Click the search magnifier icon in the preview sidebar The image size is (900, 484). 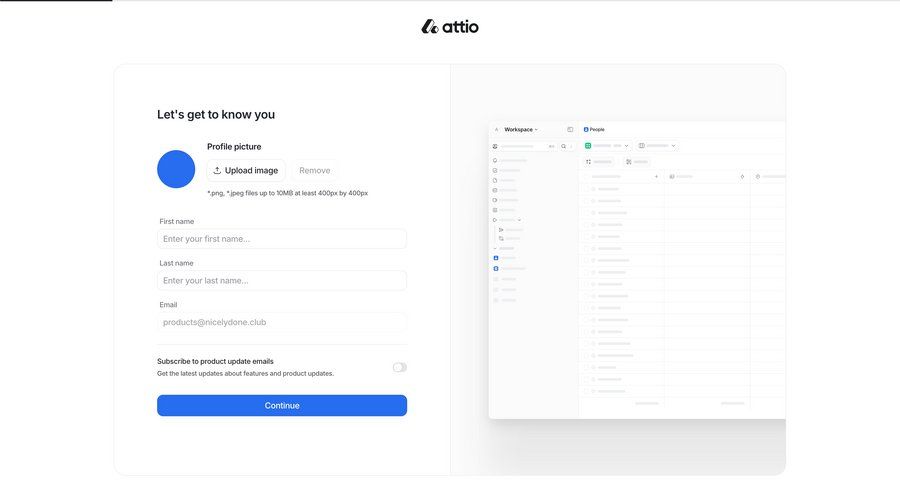[x=563, y=146]
